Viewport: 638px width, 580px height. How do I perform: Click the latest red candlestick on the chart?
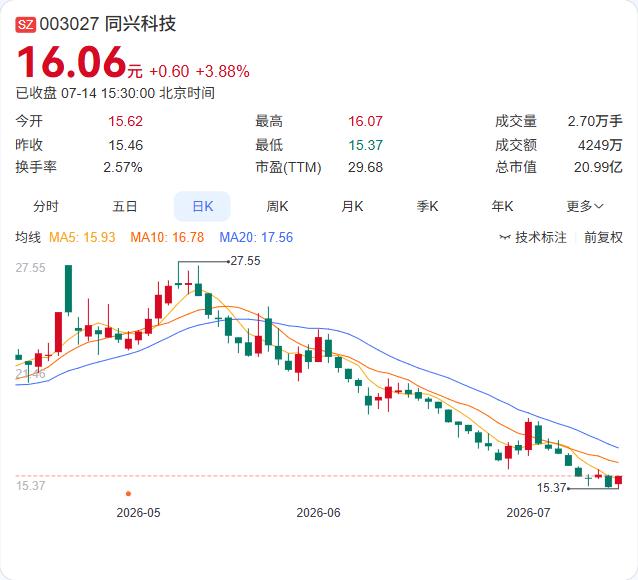click(618, 480)
